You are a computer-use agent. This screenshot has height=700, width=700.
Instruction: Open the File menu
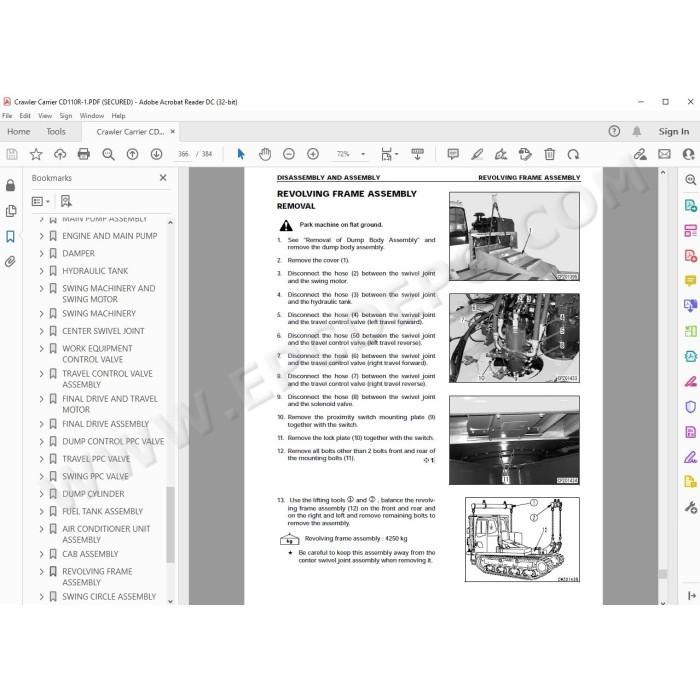7,116
